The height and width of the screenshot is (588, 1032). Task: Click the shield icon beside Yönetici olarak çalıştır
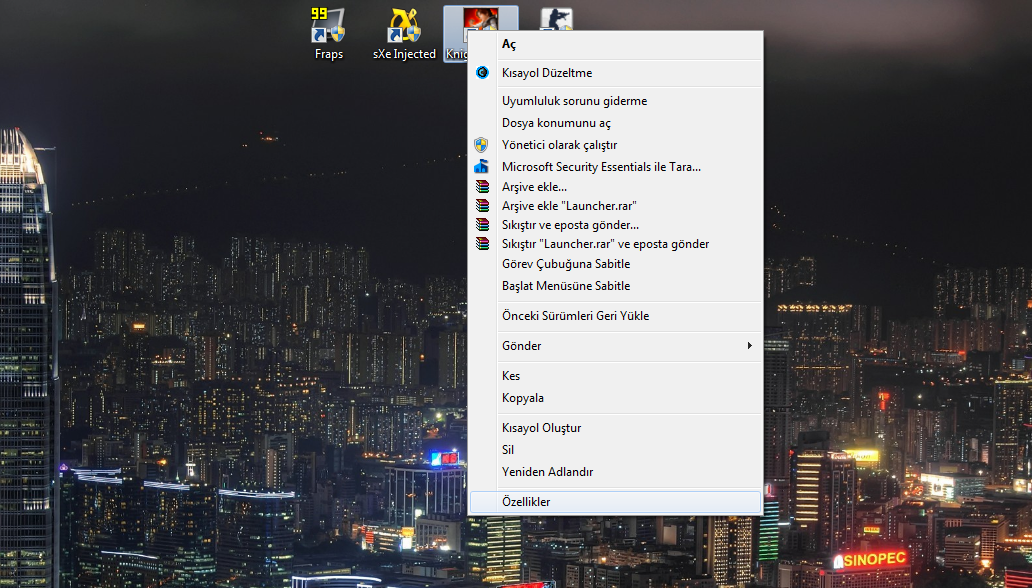coord(482,145)
